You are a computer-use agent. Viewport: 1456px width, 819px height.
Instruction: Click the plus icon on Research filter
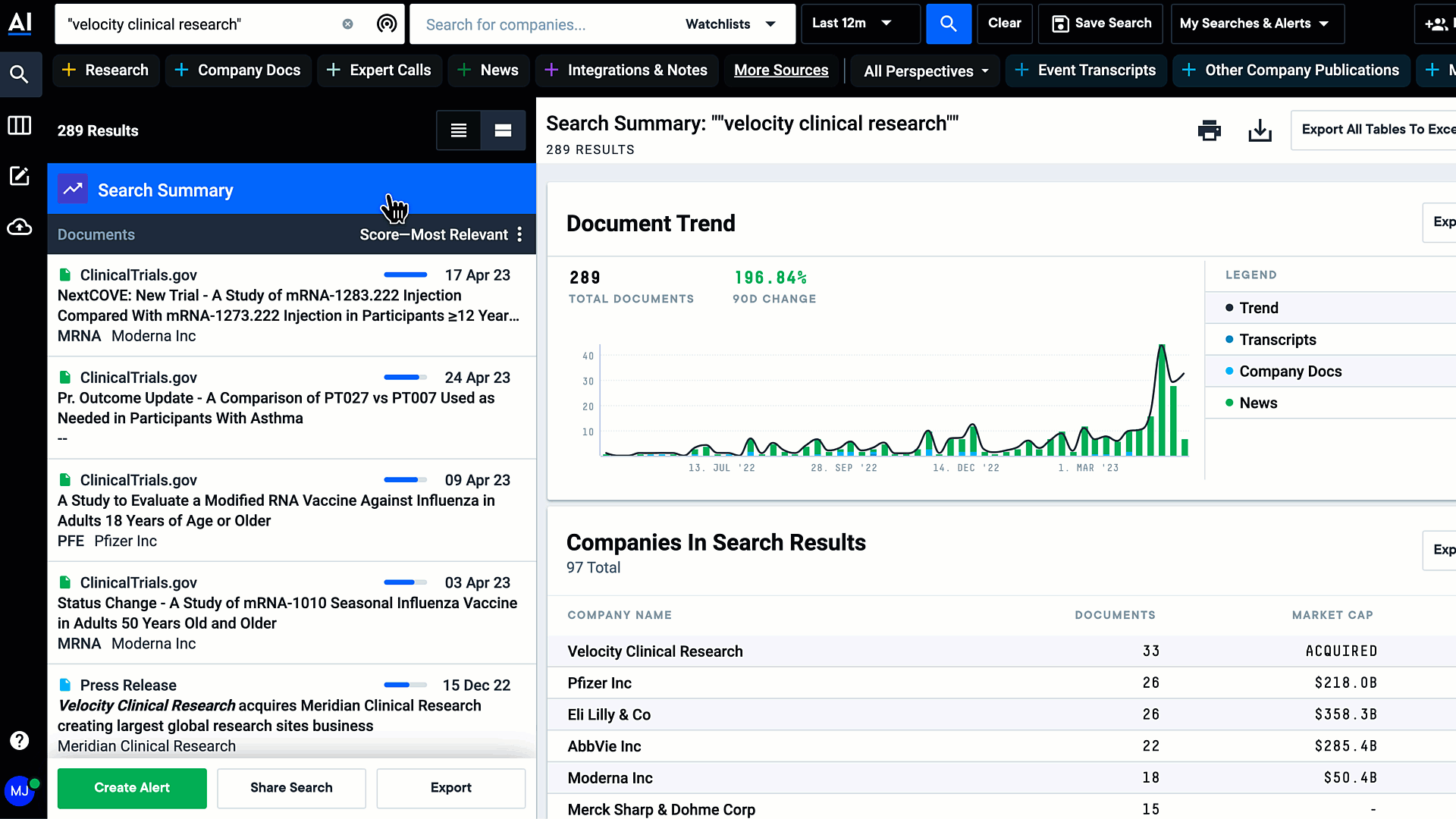(x=69, y=70)
